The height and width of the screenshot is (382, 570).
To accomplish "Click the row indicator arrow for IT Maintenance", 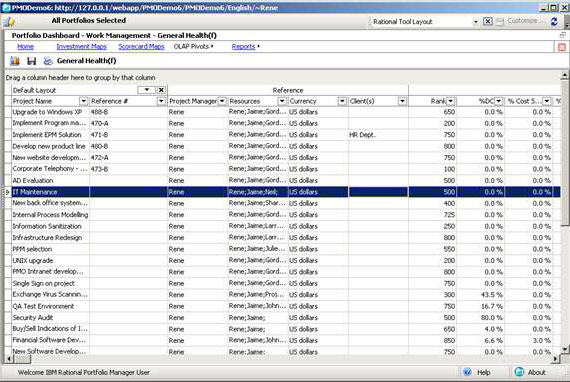I will (x=8, y=192).
